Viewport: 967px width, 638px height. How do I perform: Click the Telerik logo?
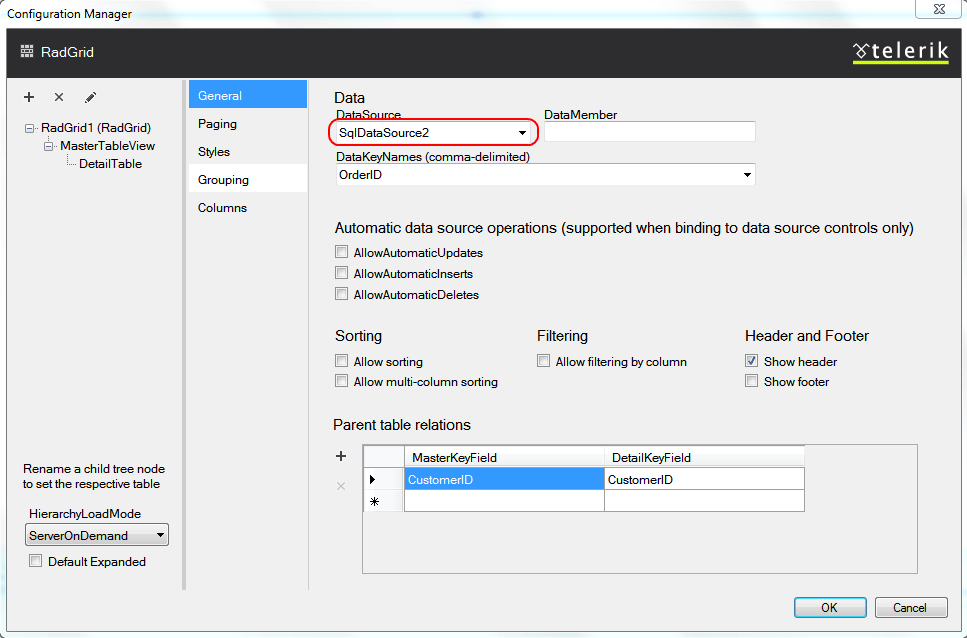[x=899, y=51]
